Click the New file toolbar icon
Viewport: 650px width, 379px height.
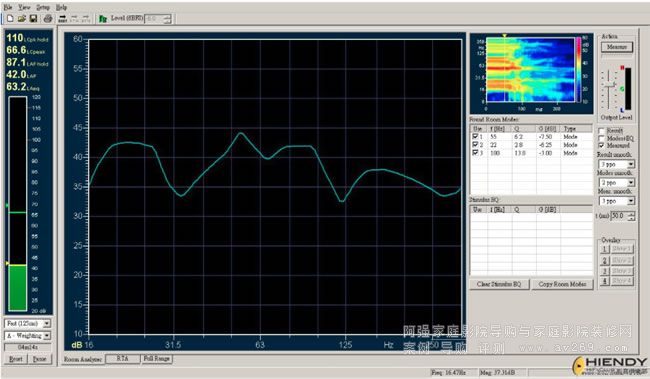click(x=10, y=19)
